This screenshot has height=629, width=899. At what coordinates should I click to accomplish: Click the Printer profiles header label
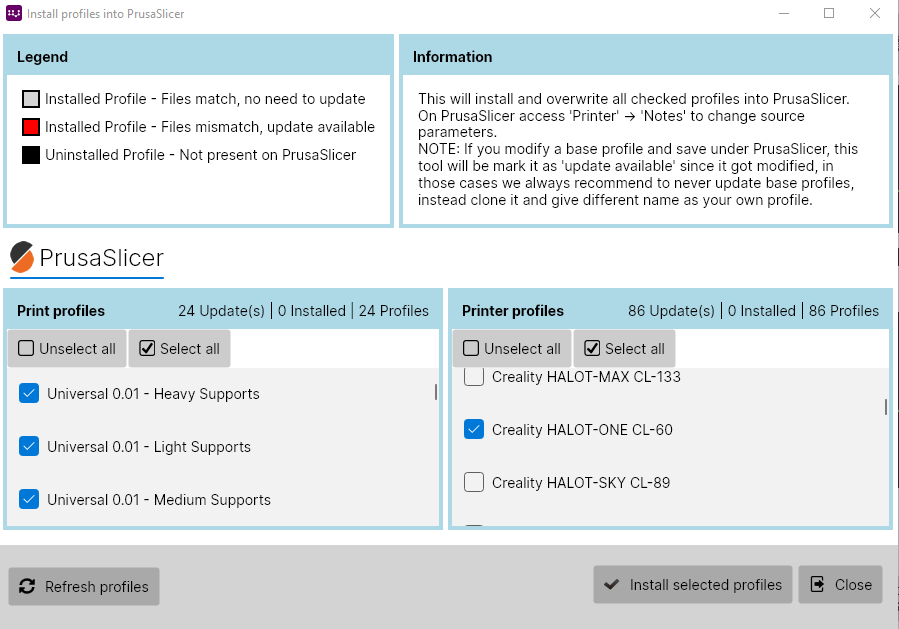(x=513, y=311)
